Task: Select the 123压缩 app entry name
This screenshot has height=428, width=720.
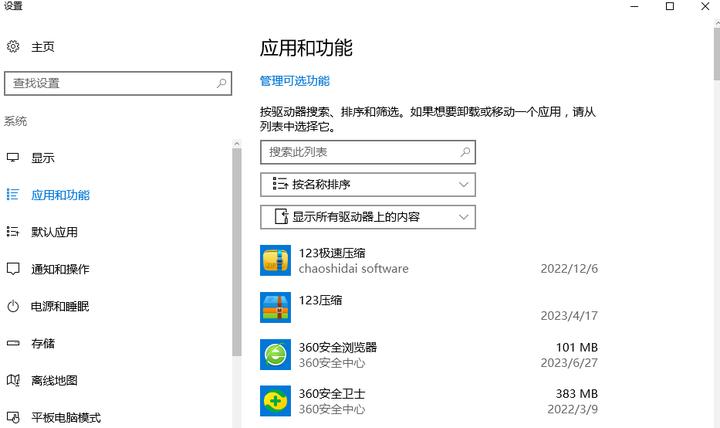Action: [321, 300]
